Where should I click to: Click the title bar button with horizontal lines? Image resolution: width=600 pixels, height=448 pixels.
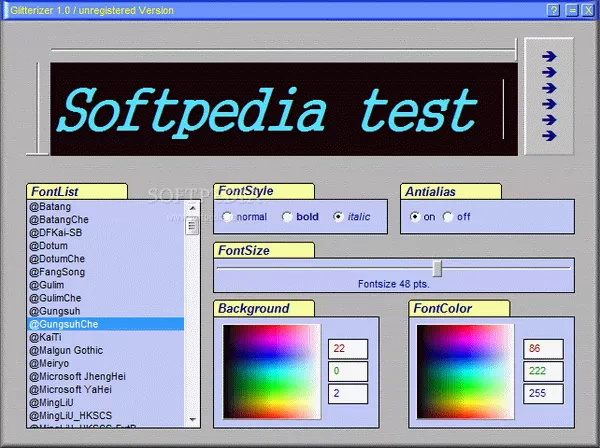tap(571, 10)
